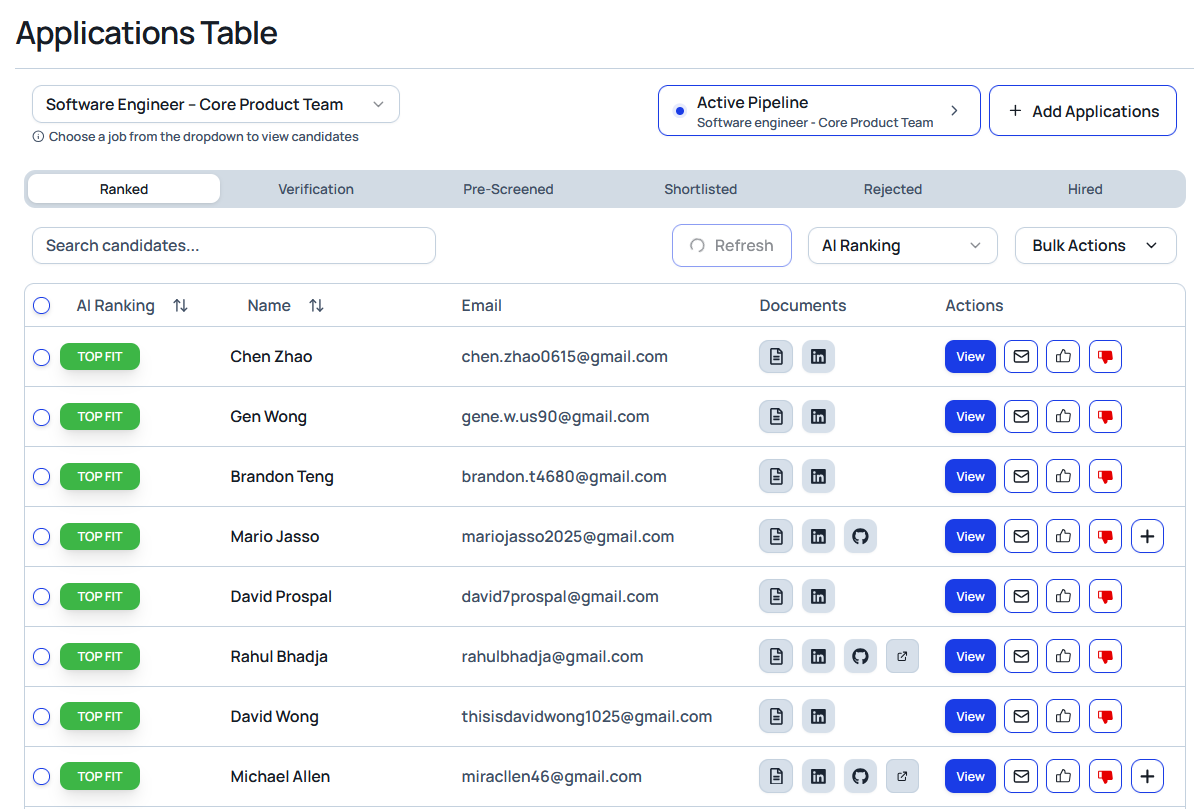Select the checkbox for Rahul Bhadja
The image size is (1203, 809).
(41, 657)
